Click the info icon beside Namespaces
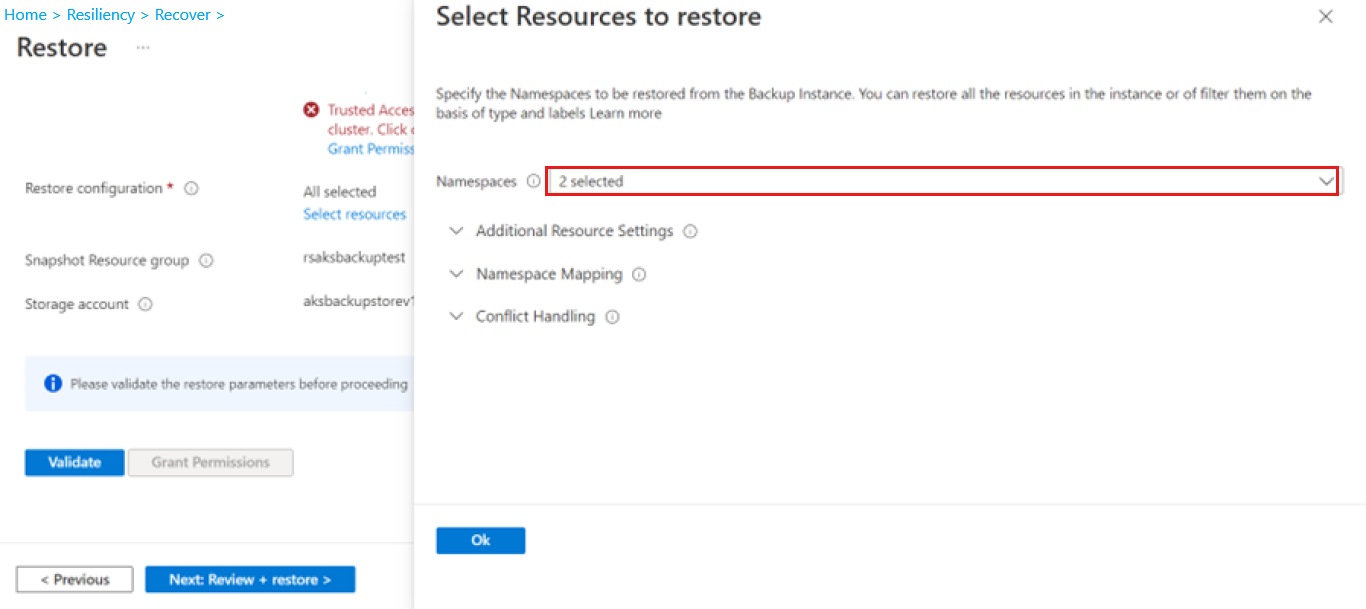The width and height of the screenshot is (1366, 609). coord(533,181)
